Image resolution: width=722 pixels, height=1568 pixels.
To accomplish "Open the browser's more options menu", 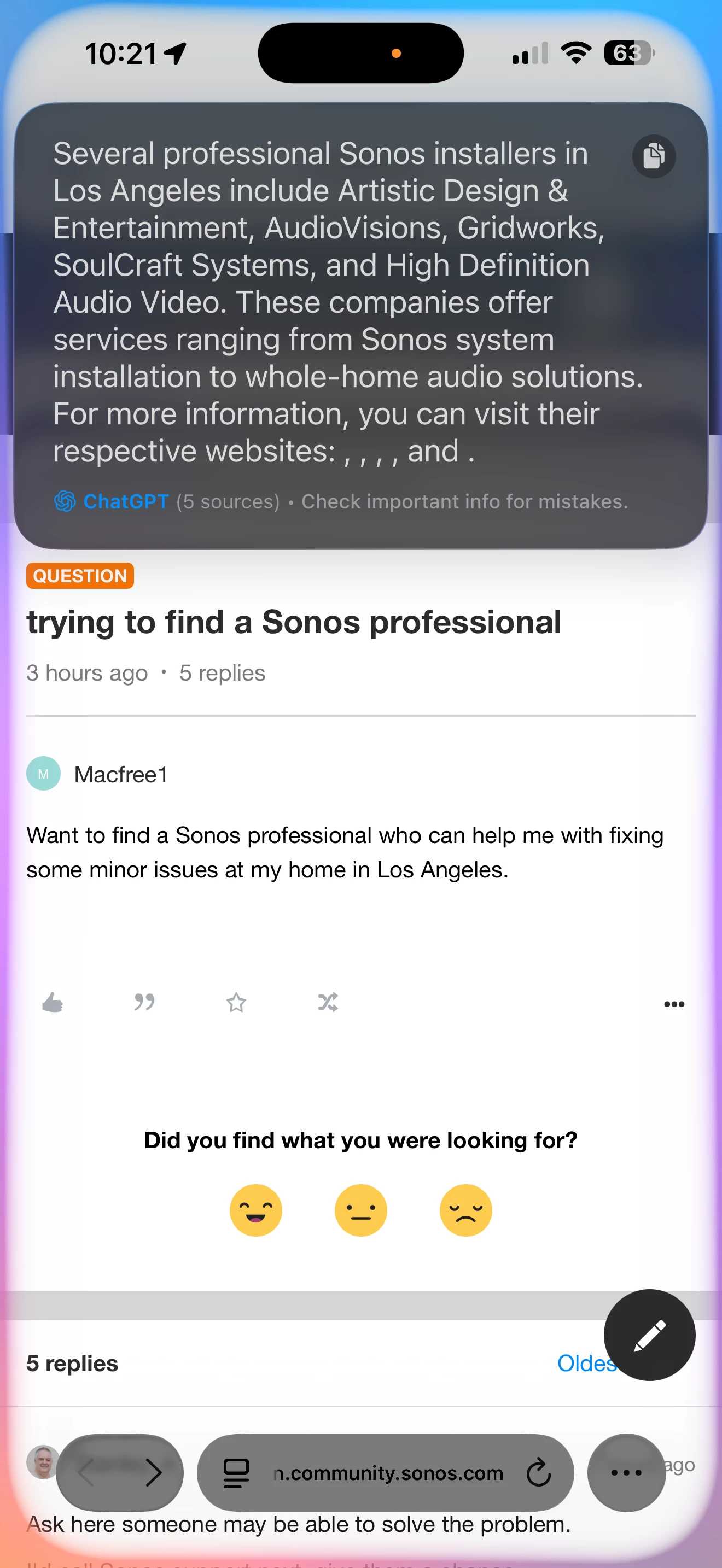I will [626, 1473].
